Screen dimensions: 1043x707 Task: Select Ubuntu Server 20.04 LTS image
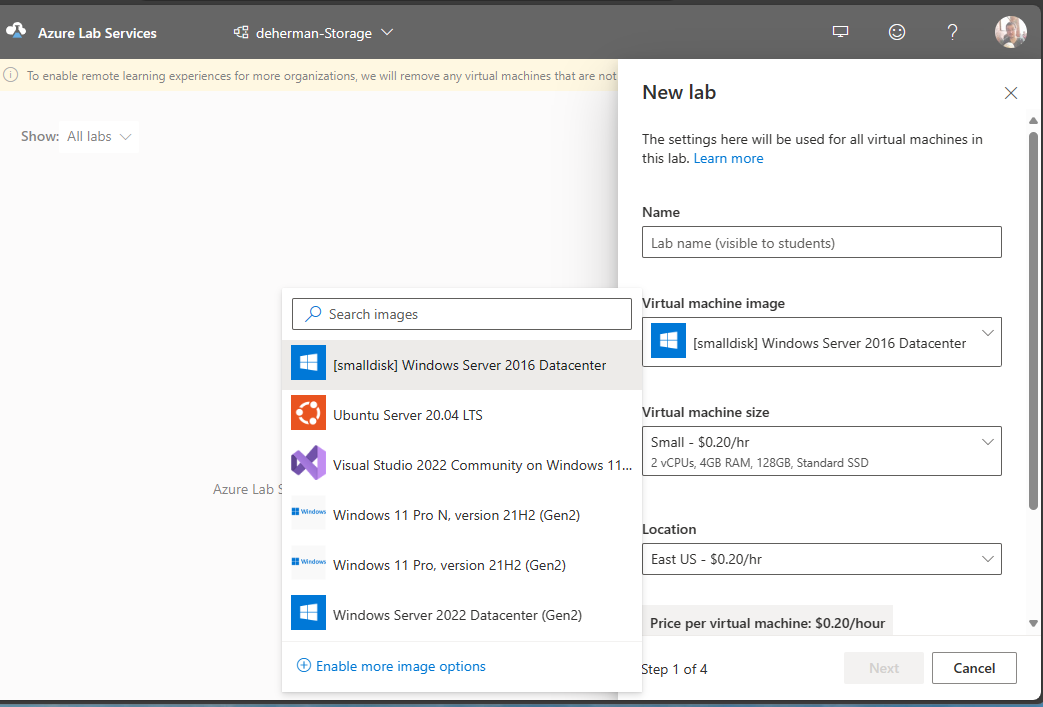[x=462, y=415]
